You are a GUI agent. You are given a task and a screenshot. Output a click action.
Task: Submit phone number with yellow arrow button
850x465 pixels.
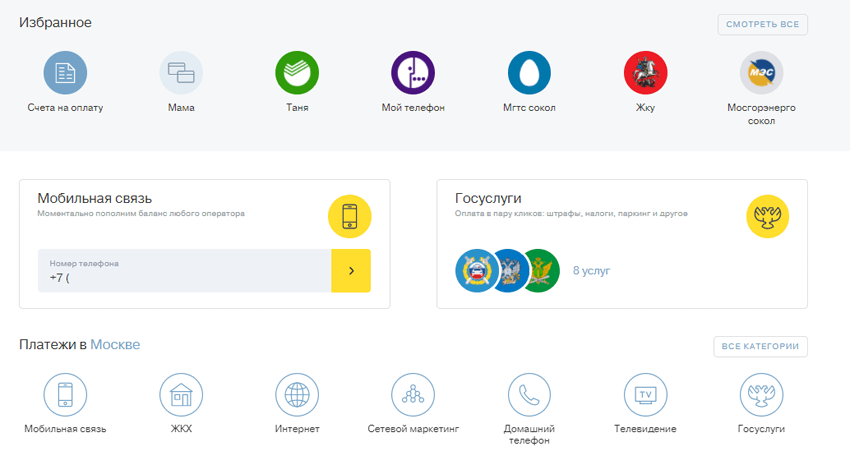pyautogui.click(x=351, y=271)
